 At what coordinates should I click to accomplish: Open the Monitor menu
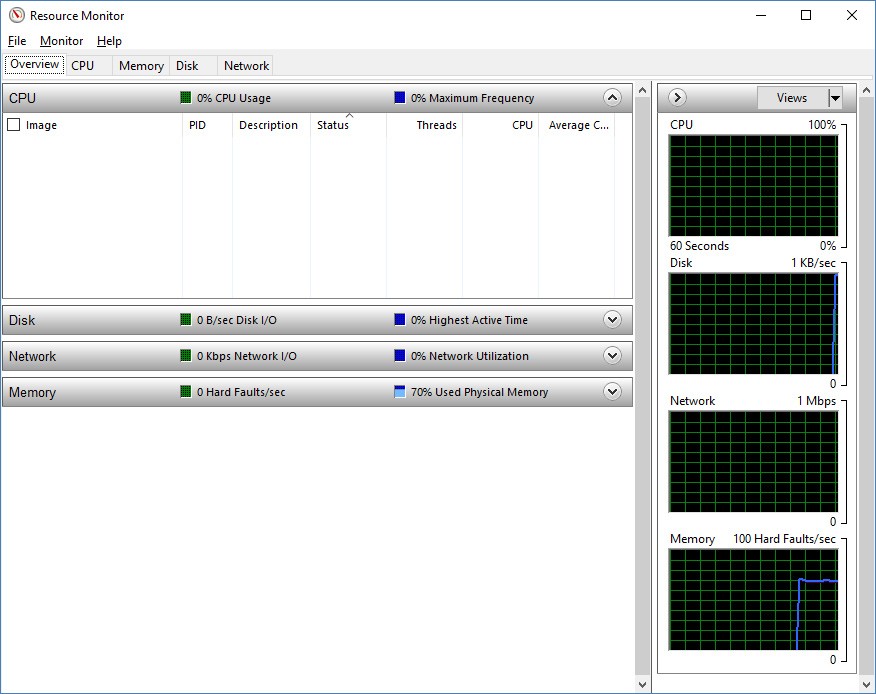[61, 41]
